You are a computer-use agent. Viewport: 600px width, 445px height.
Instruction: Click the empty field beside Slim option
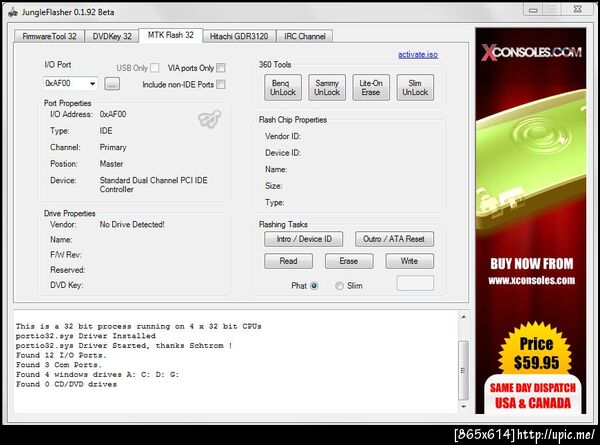tap(415, 284)
